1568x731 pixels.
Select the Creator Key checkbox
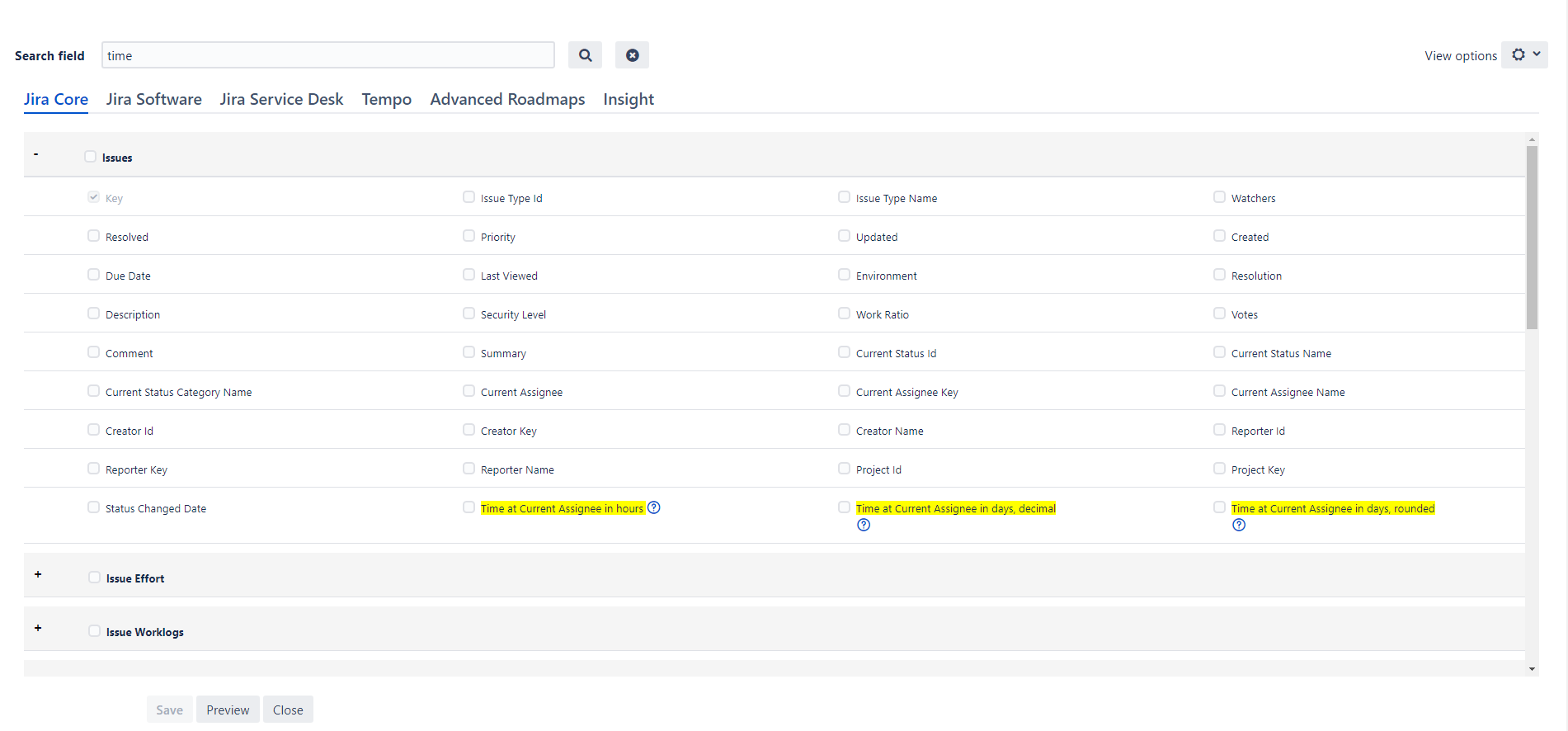(469, 429)
